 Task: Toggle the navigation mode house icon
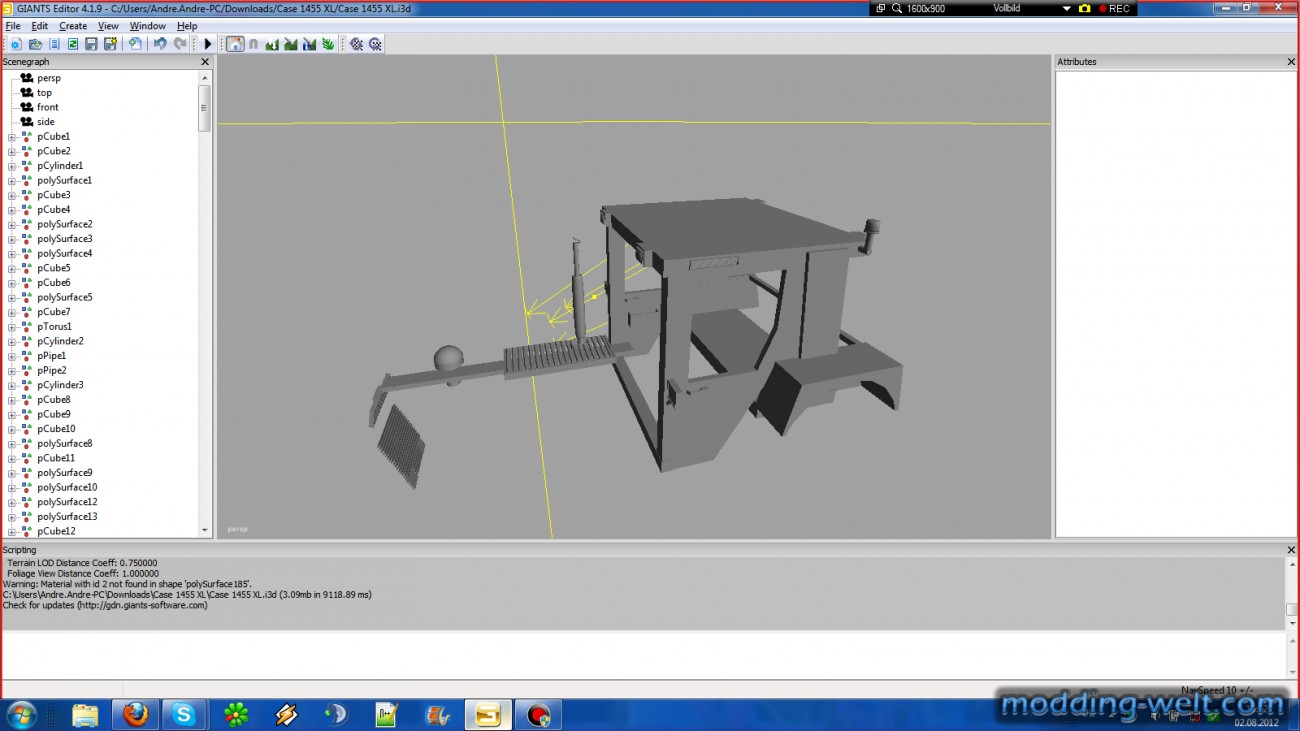[x=235, y=44]
